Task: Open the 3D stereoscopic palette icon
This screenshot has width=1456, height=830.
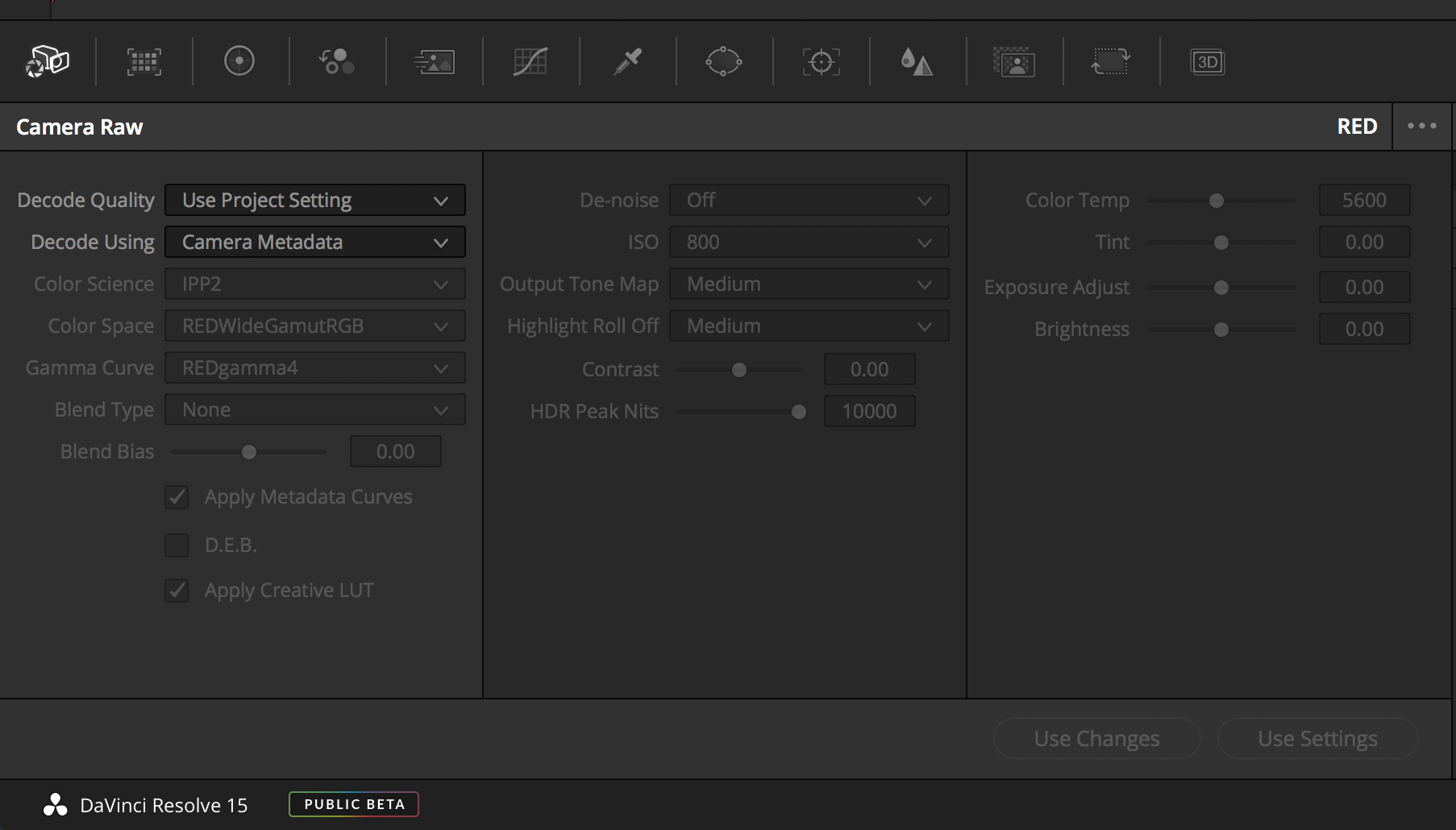Action: [x=1208, y=62]
